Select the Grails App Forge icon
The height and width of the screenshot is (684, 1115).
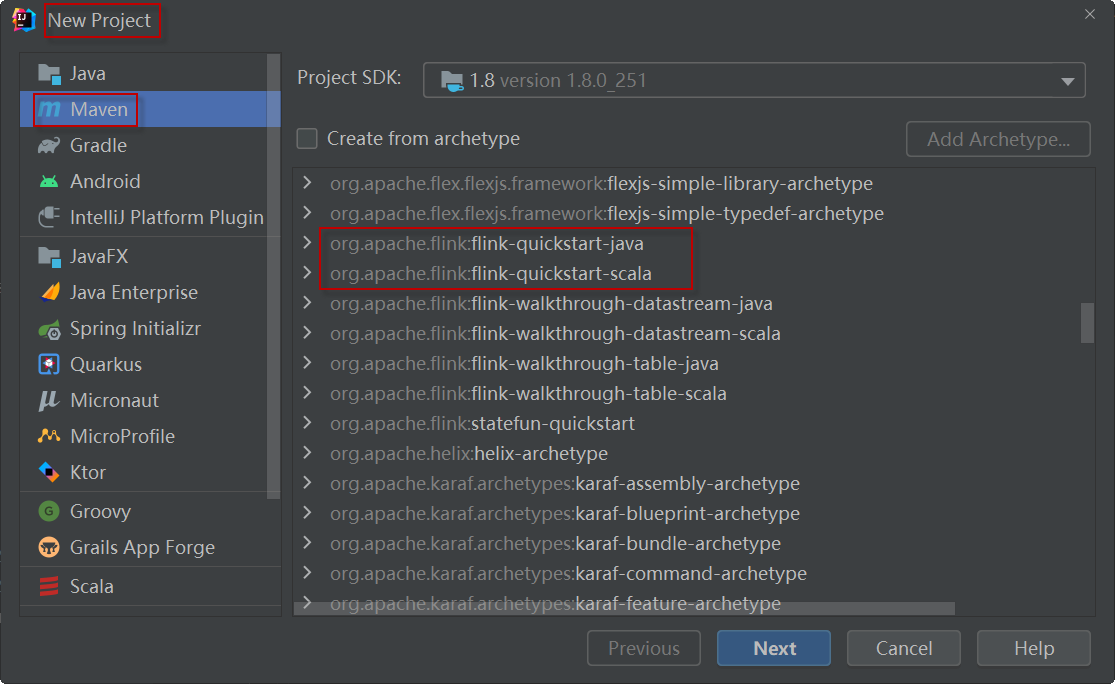click(x=49, y=548)
